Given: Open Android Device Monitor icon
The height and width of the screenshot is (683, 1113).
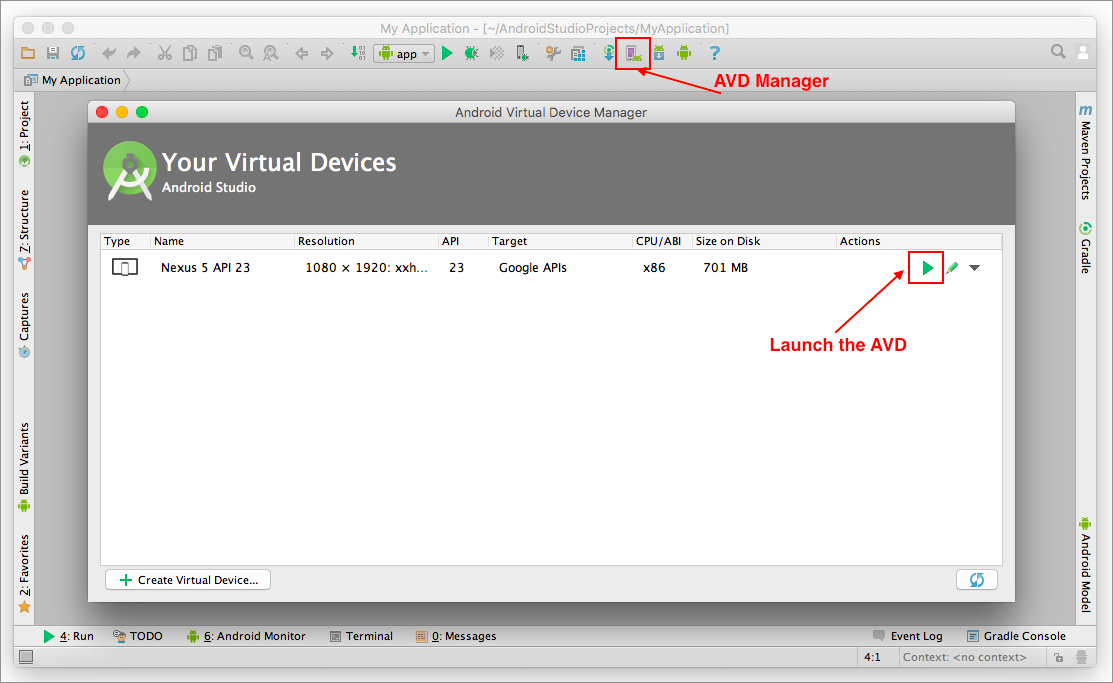Looking at the screenshot, I should coord(684,53).
